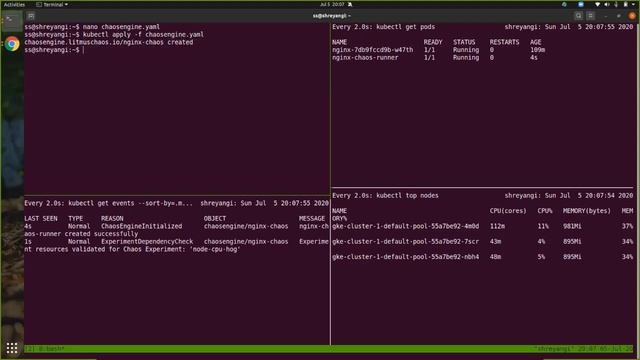Click the ExperimentDependencyCheck reason

click(147, 242)
